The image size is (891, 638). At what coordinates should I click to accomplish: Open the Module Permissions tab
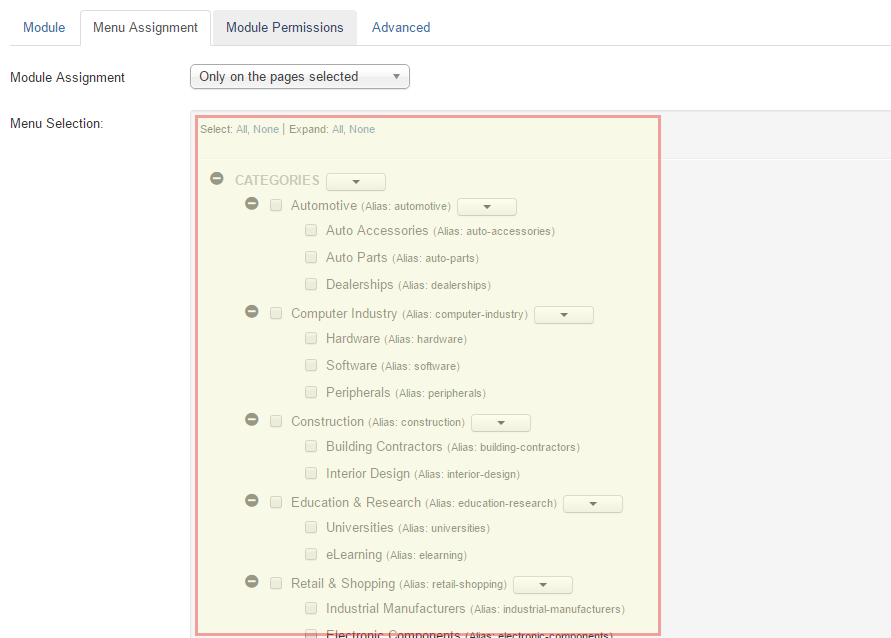pos(285,27)
